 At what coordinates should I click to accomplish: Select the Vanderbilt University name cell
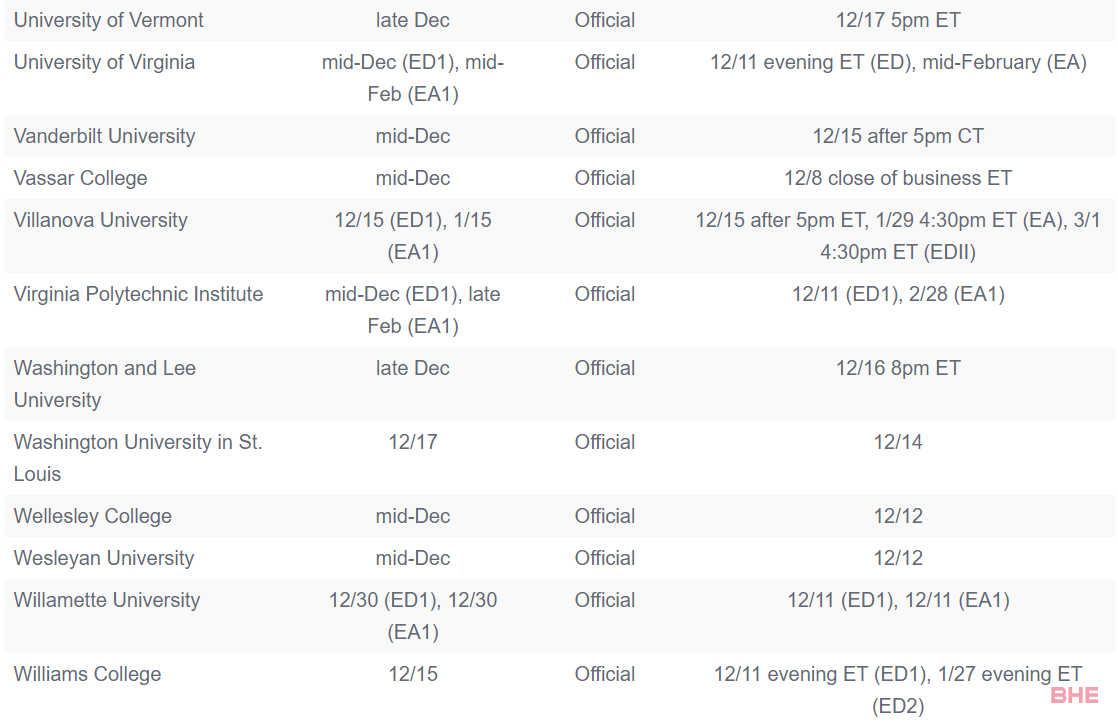[x=104, y=136]
